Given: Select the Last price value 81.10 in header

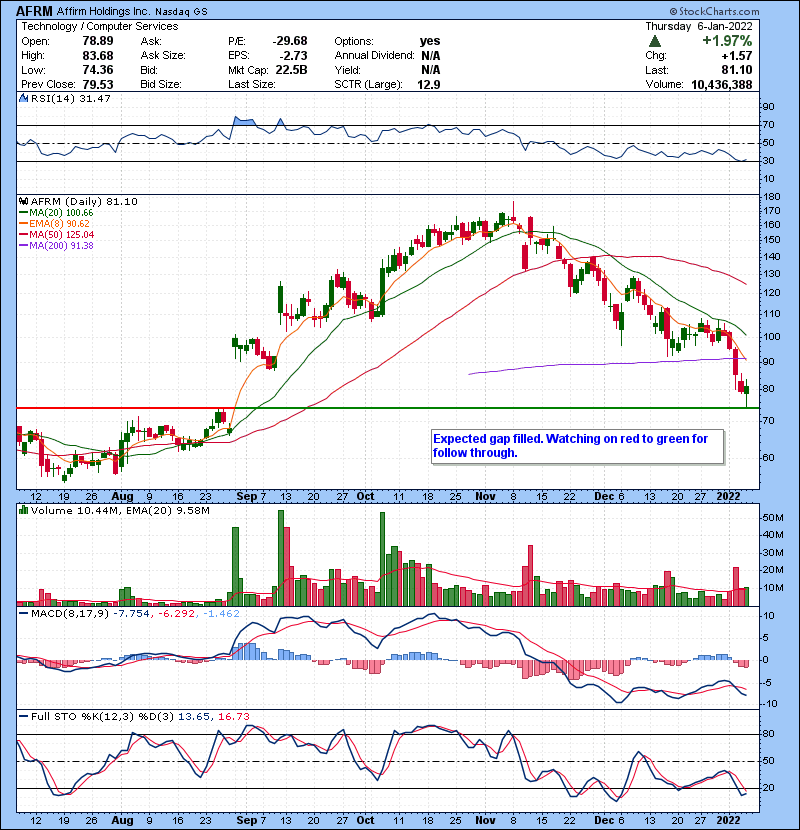Looking at the screenshot, I should coord(736,70).
